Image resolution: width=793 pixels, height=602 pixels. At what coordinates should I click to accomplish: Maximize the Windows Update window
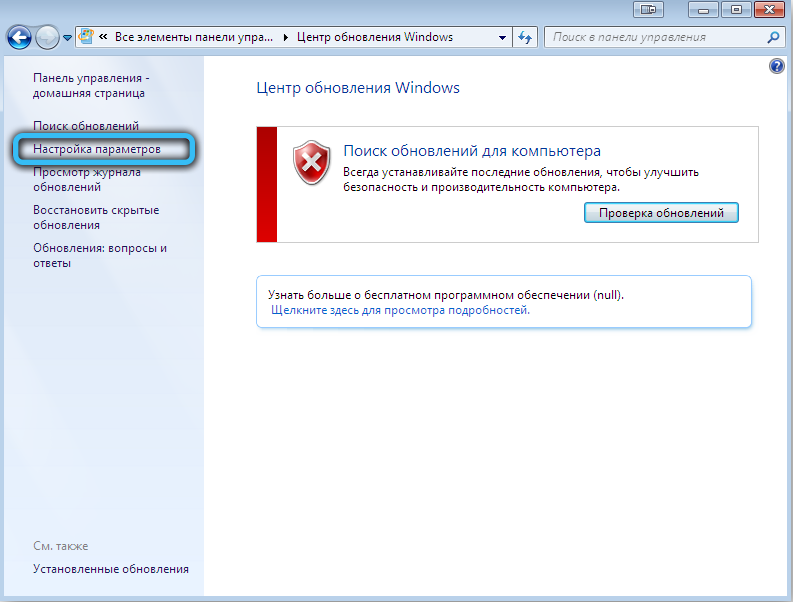[736, 10]
